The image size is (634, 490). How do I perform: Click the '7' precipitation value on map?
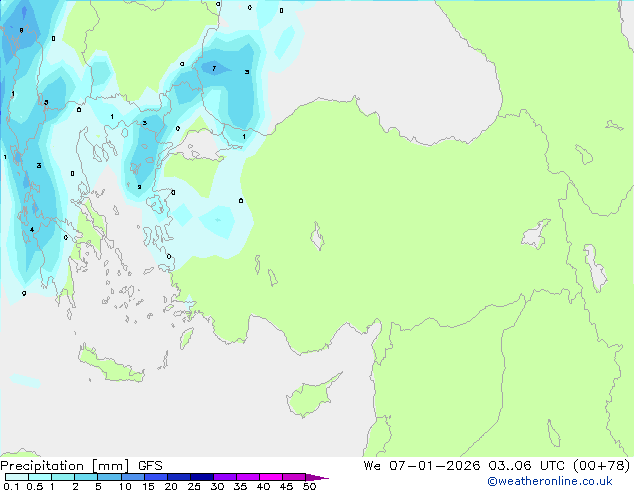(214, 68)
